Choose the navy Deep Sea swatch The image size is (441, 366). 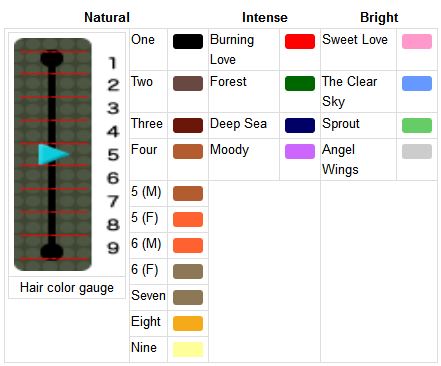(300, 126)
